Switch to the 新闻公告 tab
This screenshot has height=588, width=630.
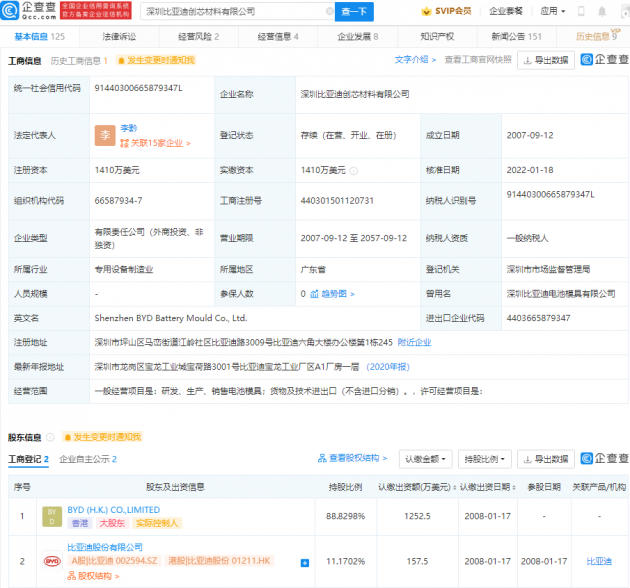click(x=516, y=37)
